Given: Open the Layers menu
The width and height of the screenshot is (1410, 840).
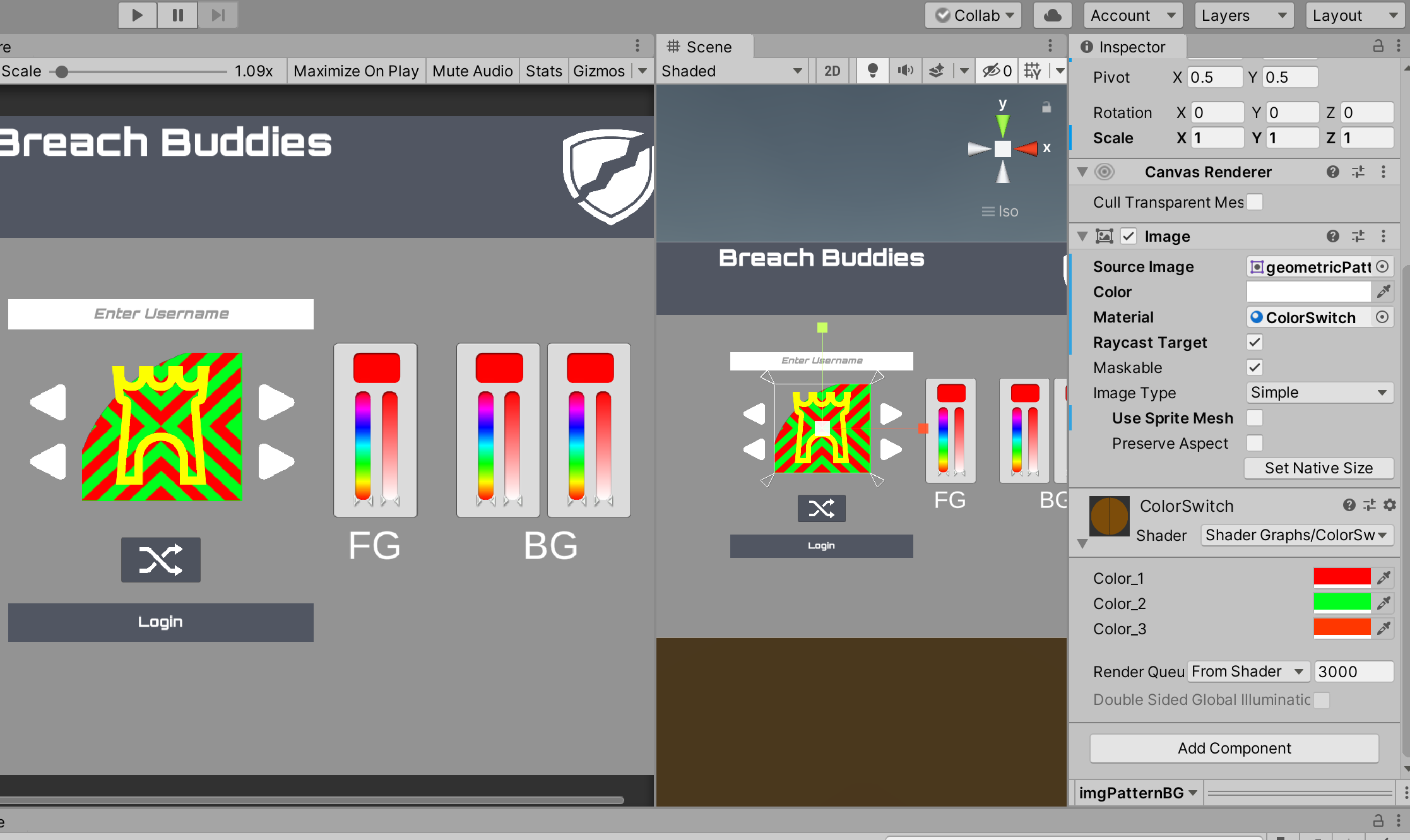Looking at the screenshot, I should (1243, 15).
